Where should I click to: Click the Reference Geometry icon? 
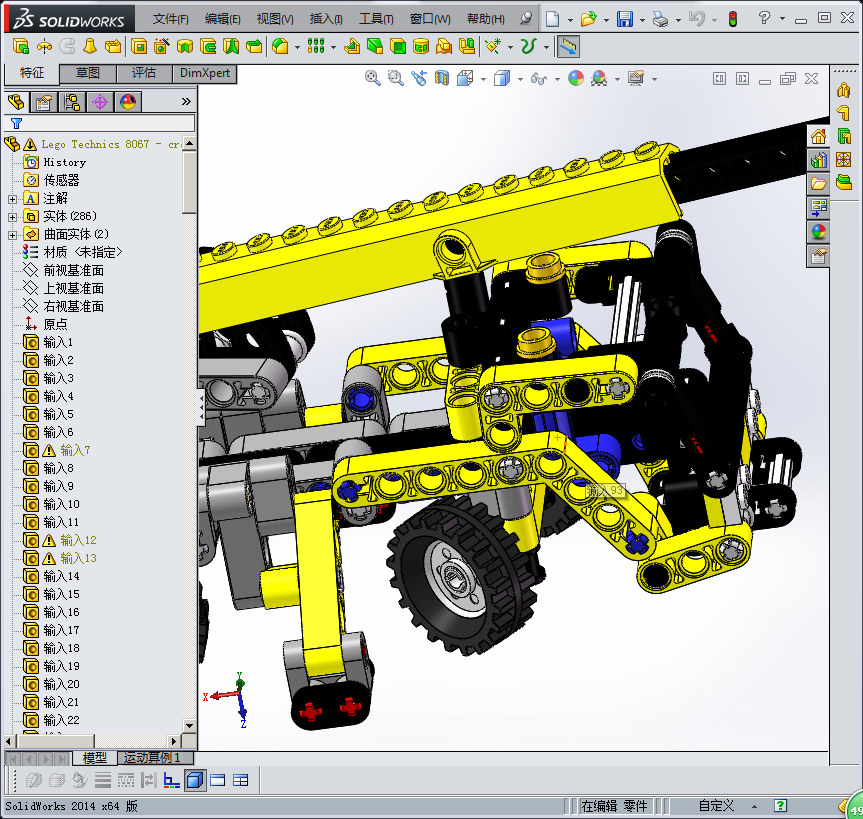pyautogui.click(x=493, y=47)
